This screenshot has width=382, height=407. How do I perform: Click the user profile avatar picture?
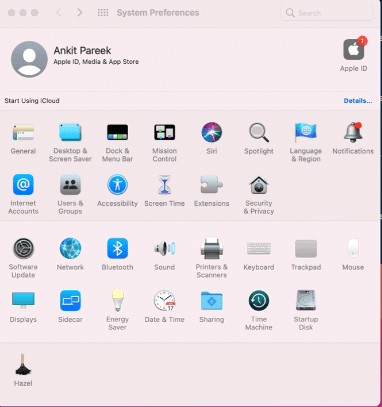pos(29,59)
